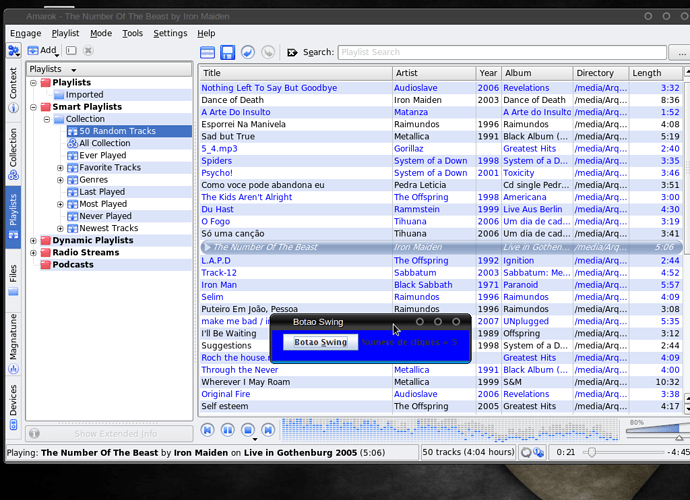The width and height of the screenshot is (690, 500).
Task: Sort by the Title column header
Action: (x=295, y=73)
